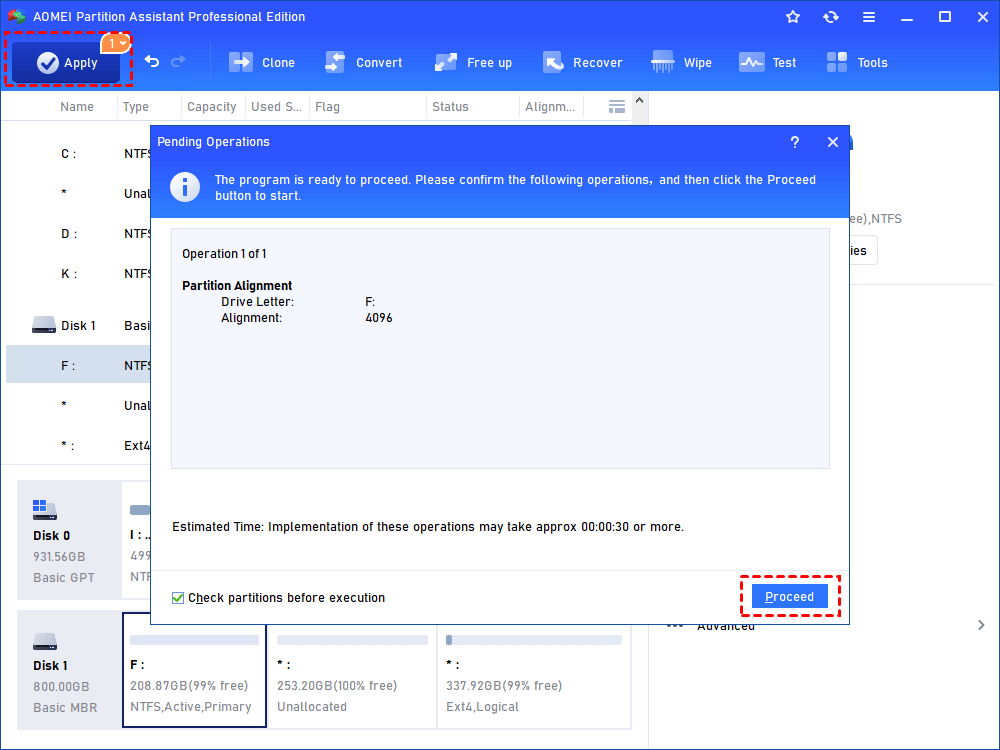1000x750 pixels.
Task: Close the Pending Operations dialog
Action: pyautogui.click(x=833, y=142)
